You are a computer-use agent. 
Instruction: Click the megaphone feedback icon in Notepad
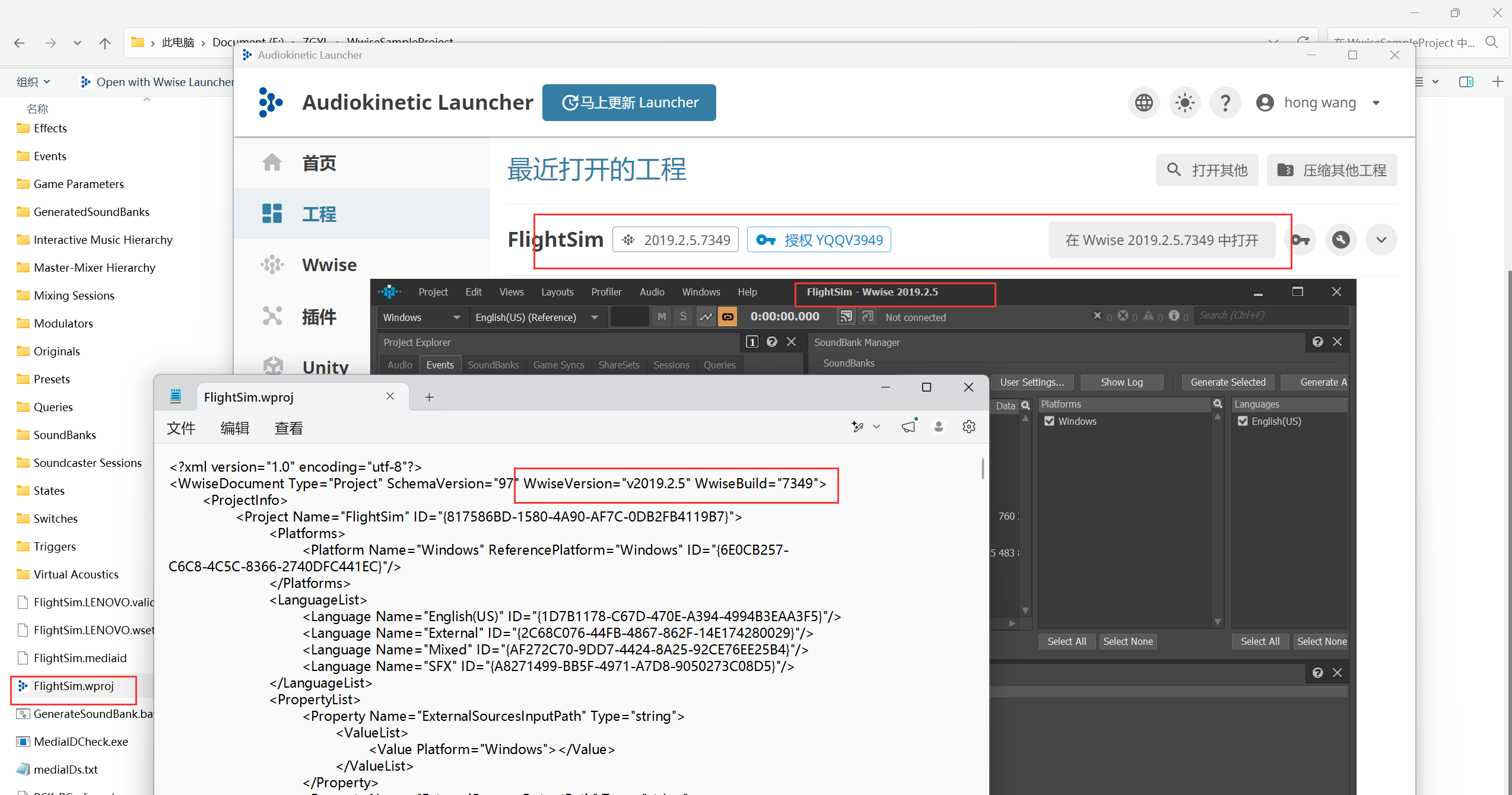pos(909,426)
